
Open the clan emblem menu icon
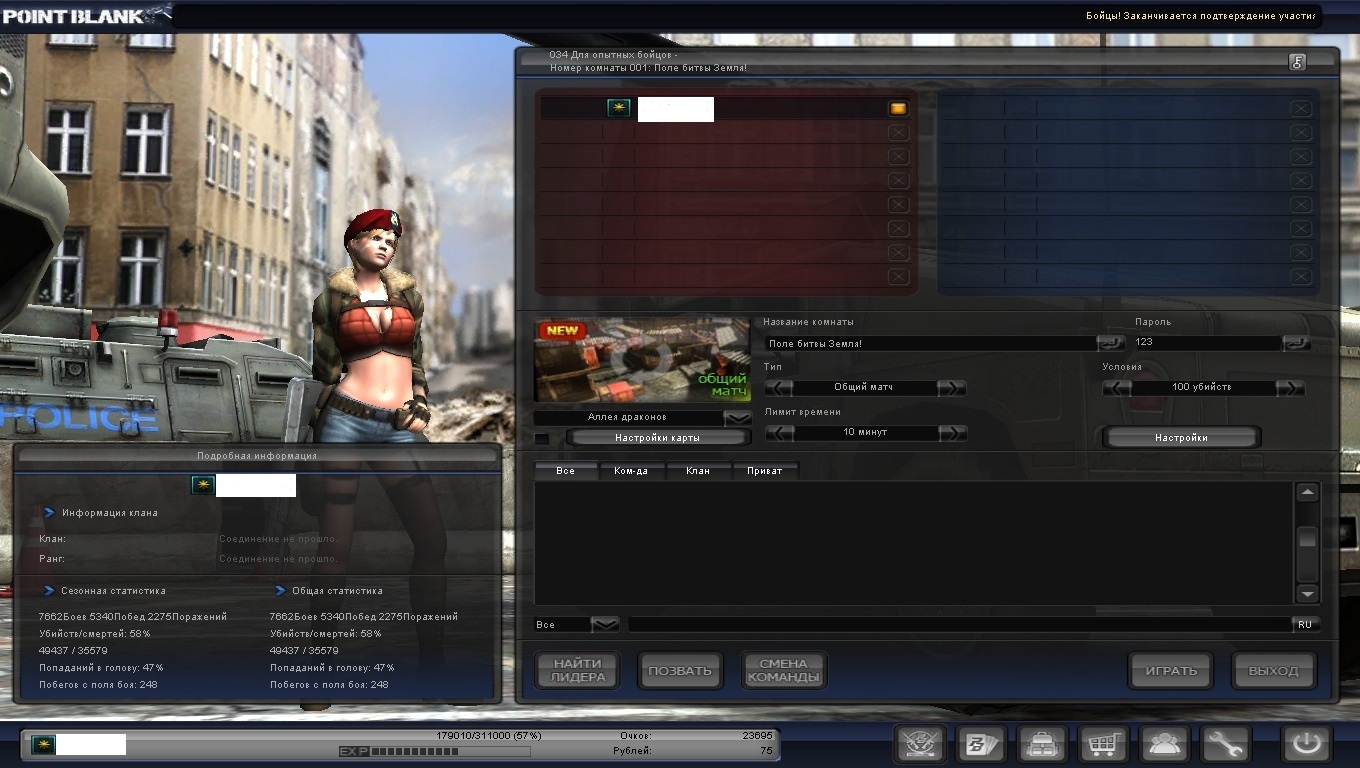[x=920, y=744]
